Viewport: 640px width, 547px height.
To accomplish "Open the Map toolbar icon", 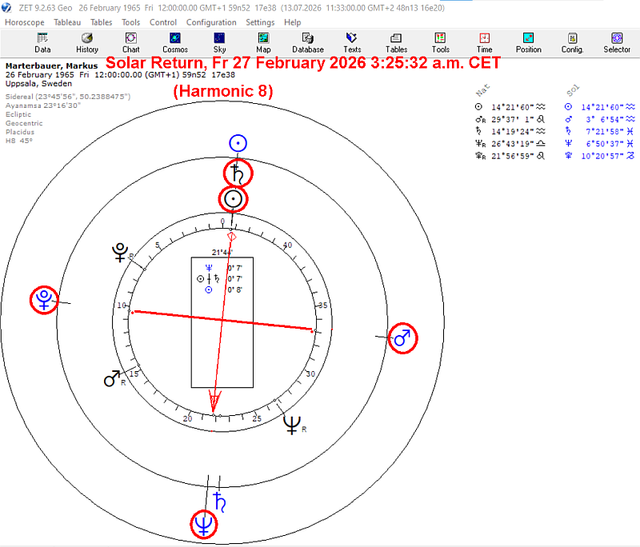I will [x=263, y=43].
